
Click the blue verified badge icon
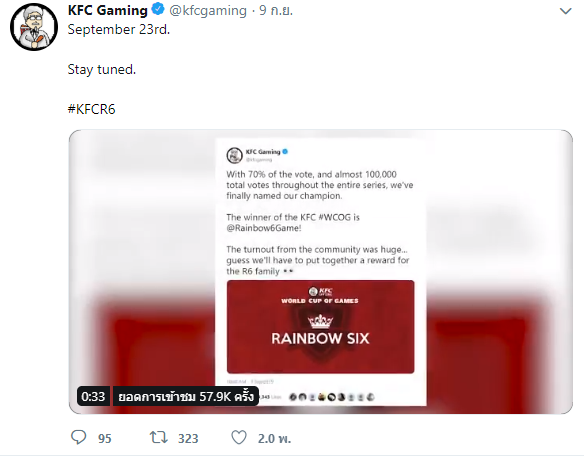[x=158, y=9]
